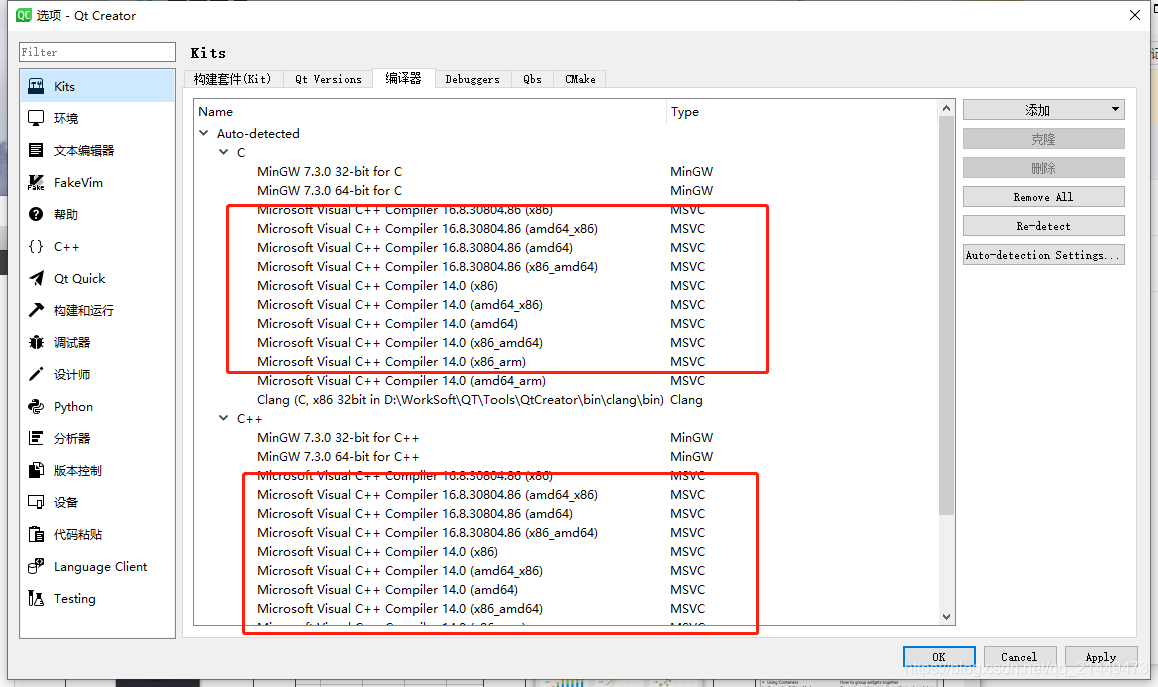Open the 帮助 question mark icon
This screenshot has height=687, width=1158.
pyautogui.click(x=35, y=214)
